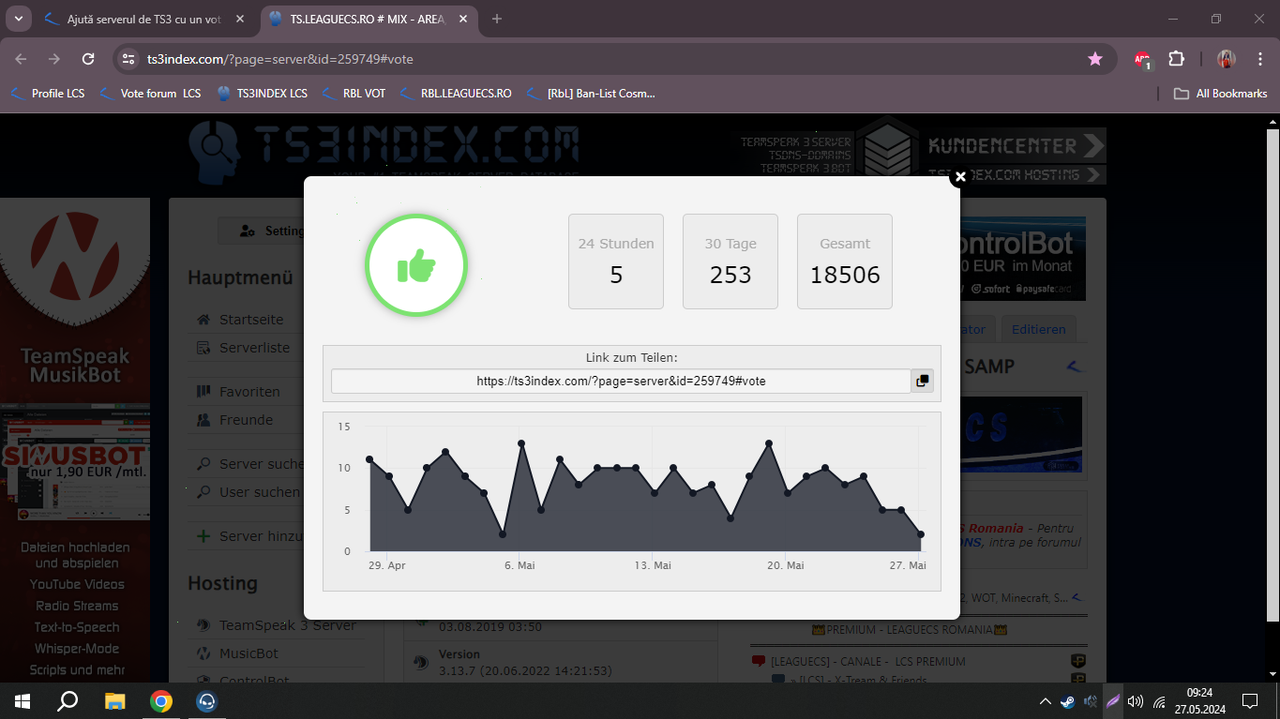The image size is (1280, 719).
Task: Go back in browser history
Action: (x=21, y=59)
